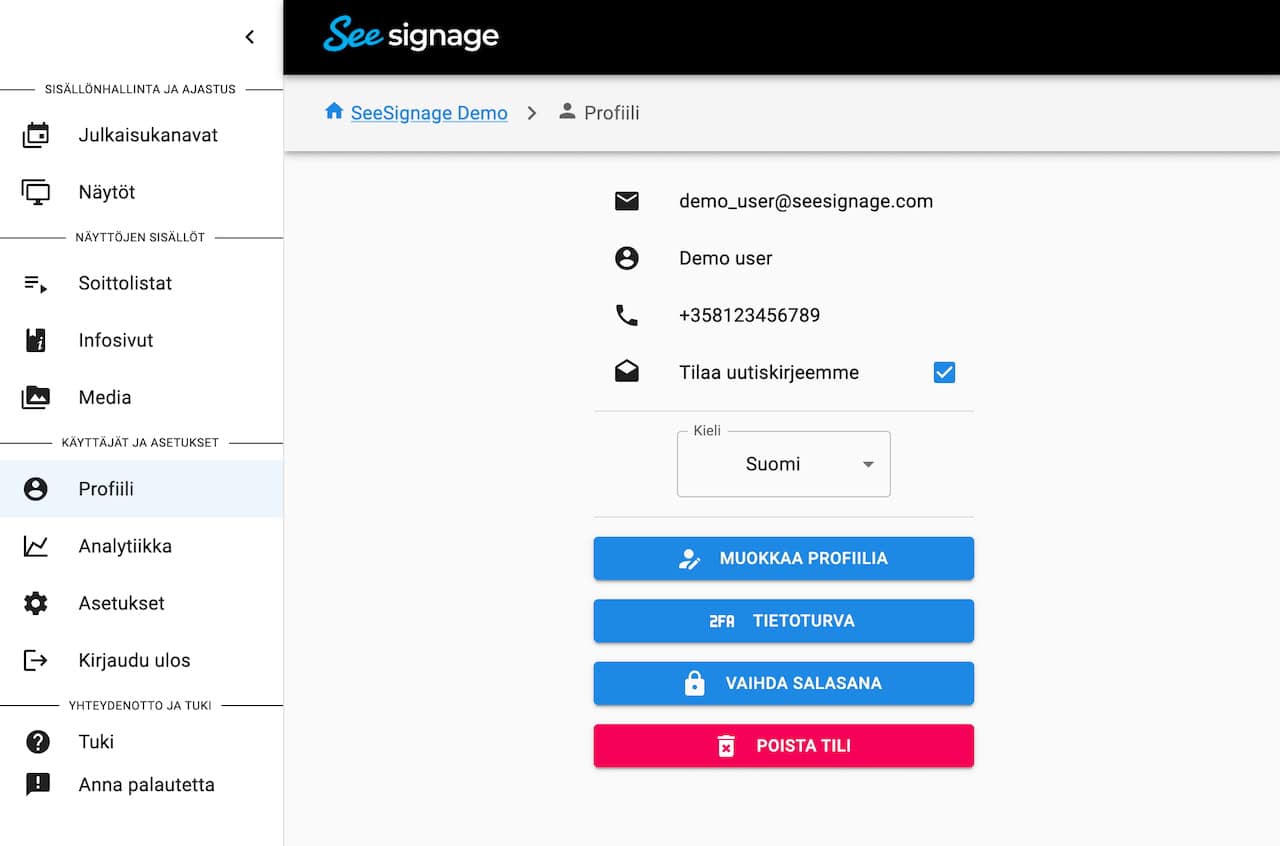Click the Kirjaudu ulos logout icon
This screenshot has width=1280, height=846.
click(36, 660)
